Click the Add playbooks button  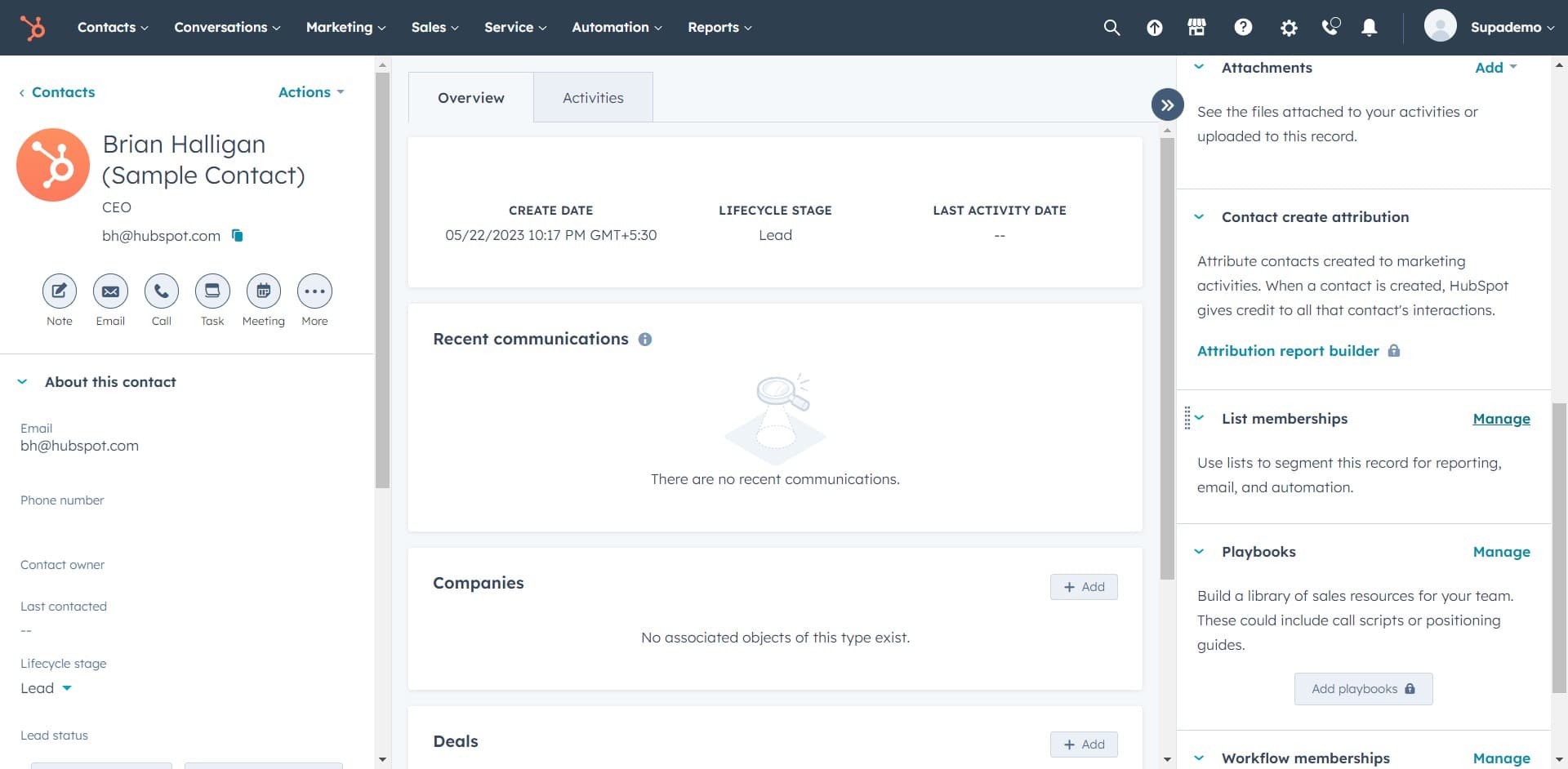[x=1362, y=688]
